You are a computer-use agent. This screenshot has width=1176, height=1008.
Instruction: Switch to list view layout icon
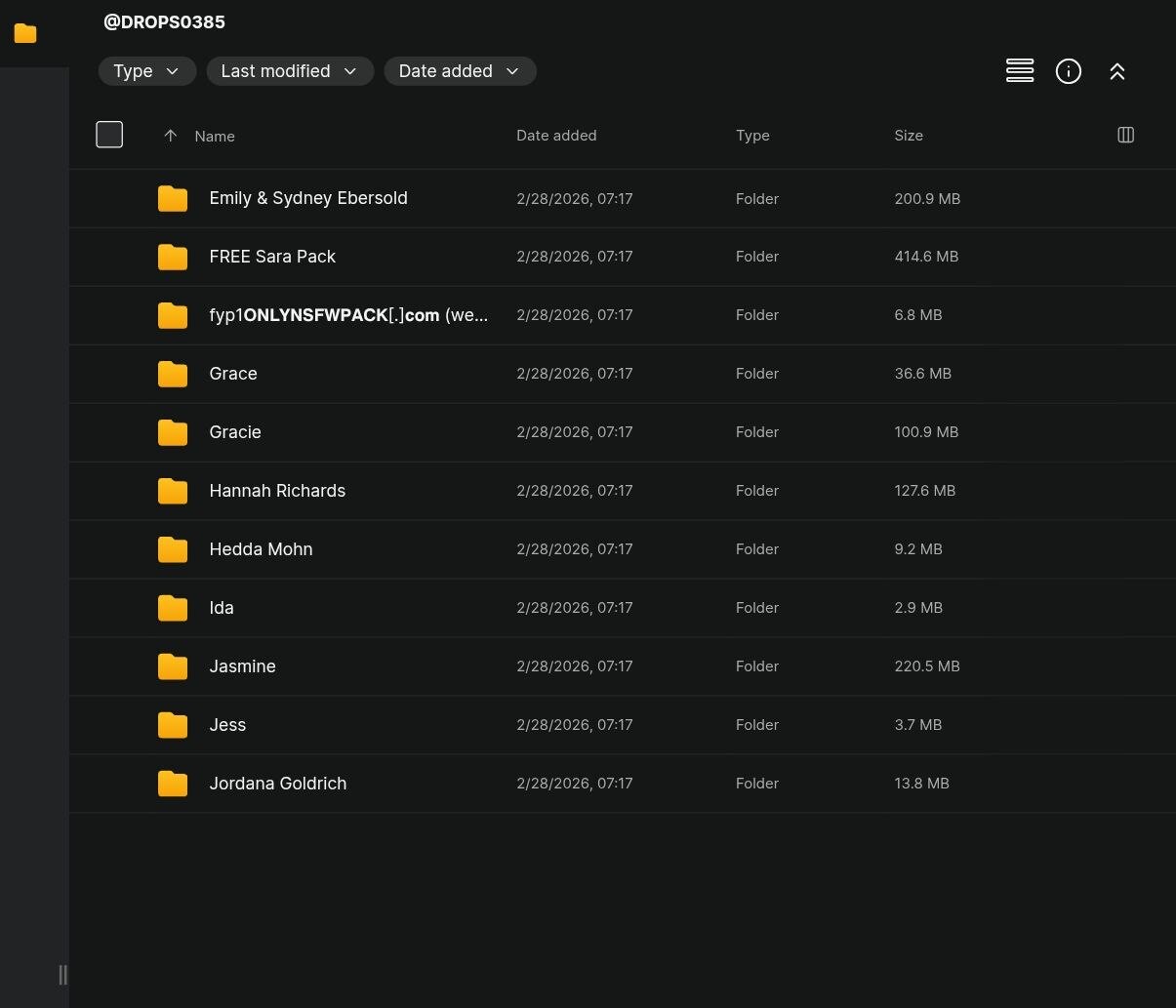1019,71
